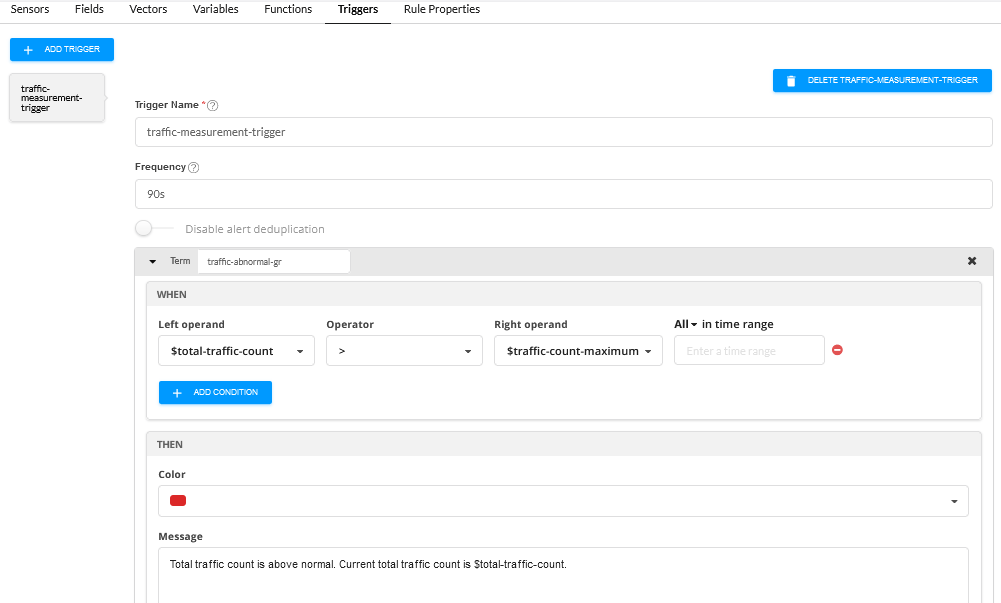
Task: Click Delete Traffic-Measurement-Trigger button
Action: pyautogui.click(x=881, y=80)
